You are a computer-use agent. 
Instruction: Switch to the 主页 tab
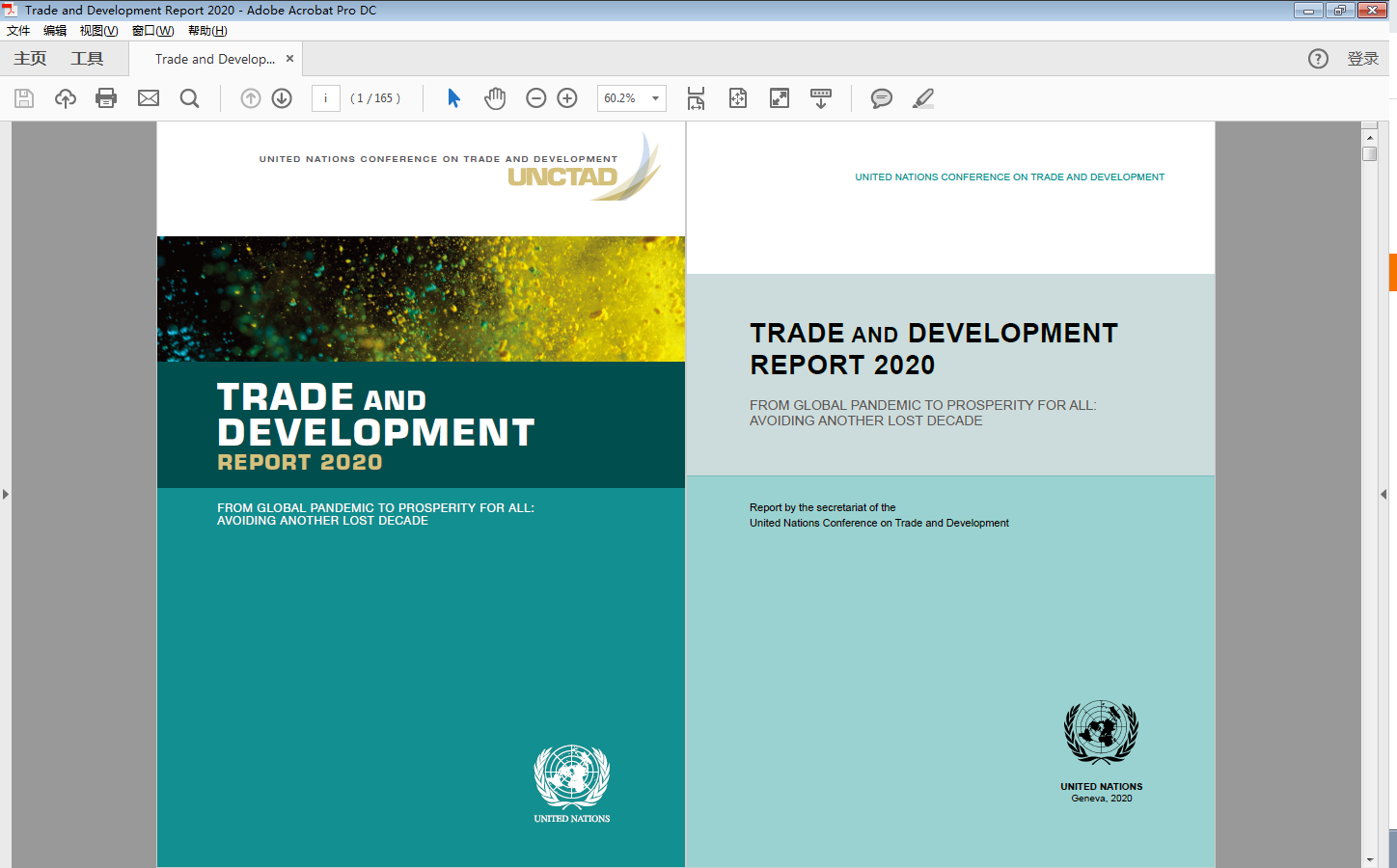pyautogui.click(x=30, y=59)
